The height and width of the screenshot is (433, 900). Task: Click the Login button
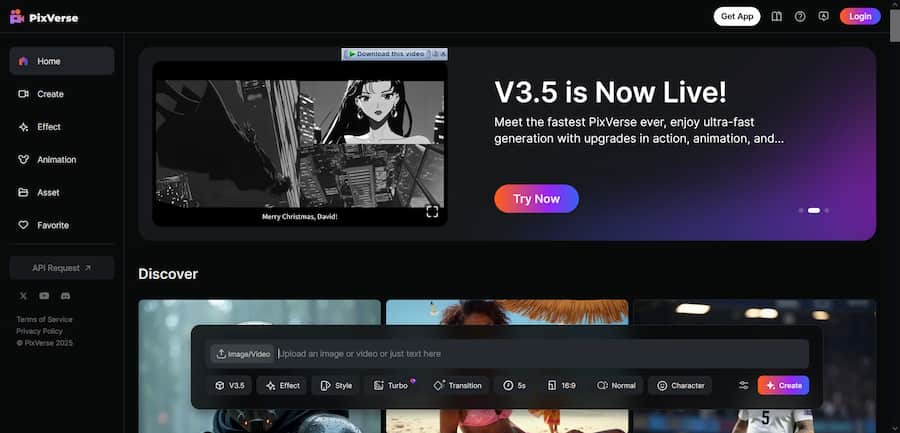[x=860, y=16]
